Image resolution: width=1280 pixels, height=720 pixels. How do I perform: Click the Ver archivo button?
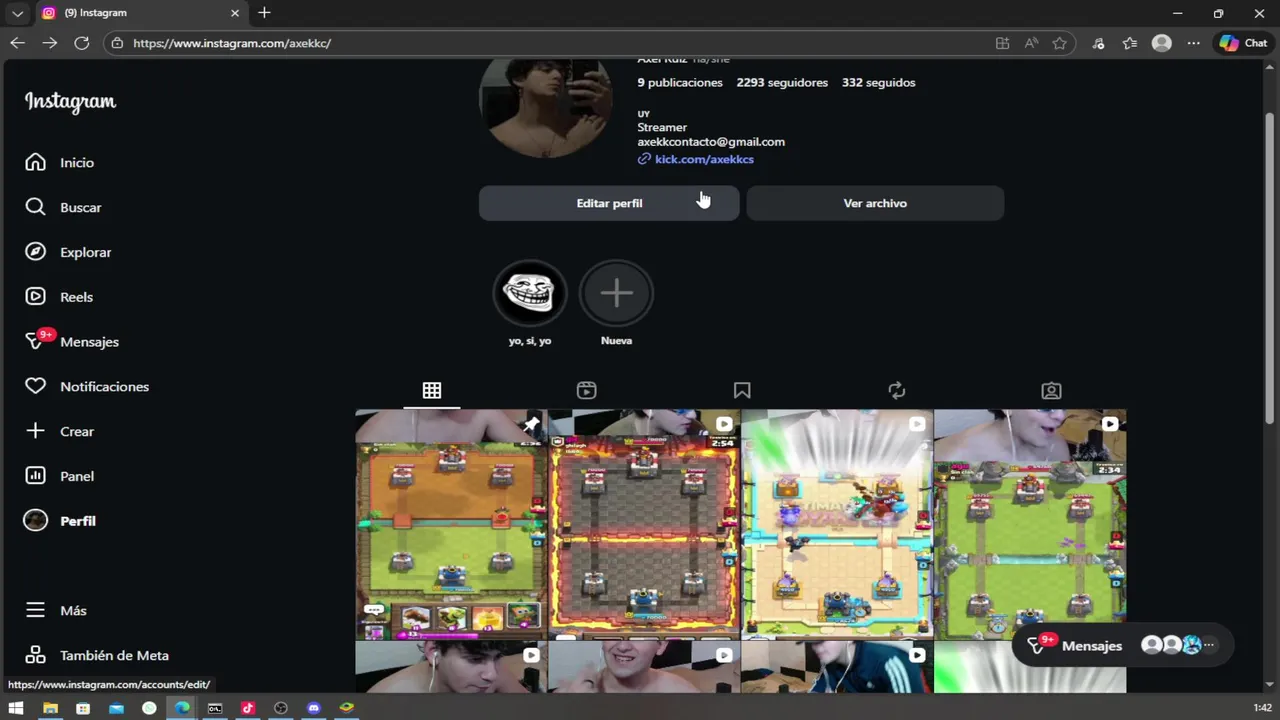[x=875, y=203]
